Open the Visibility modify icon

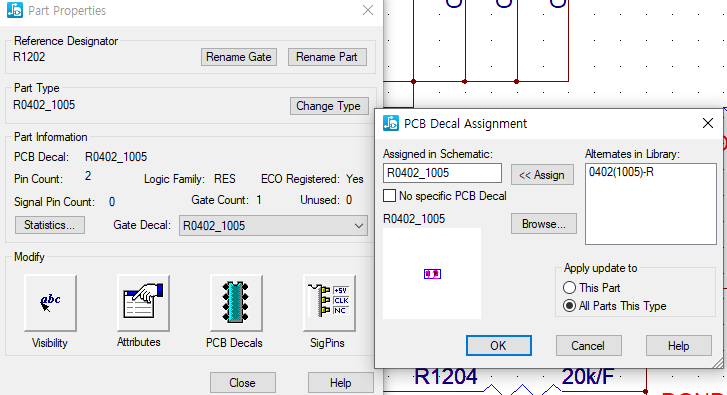coord(50,303)
